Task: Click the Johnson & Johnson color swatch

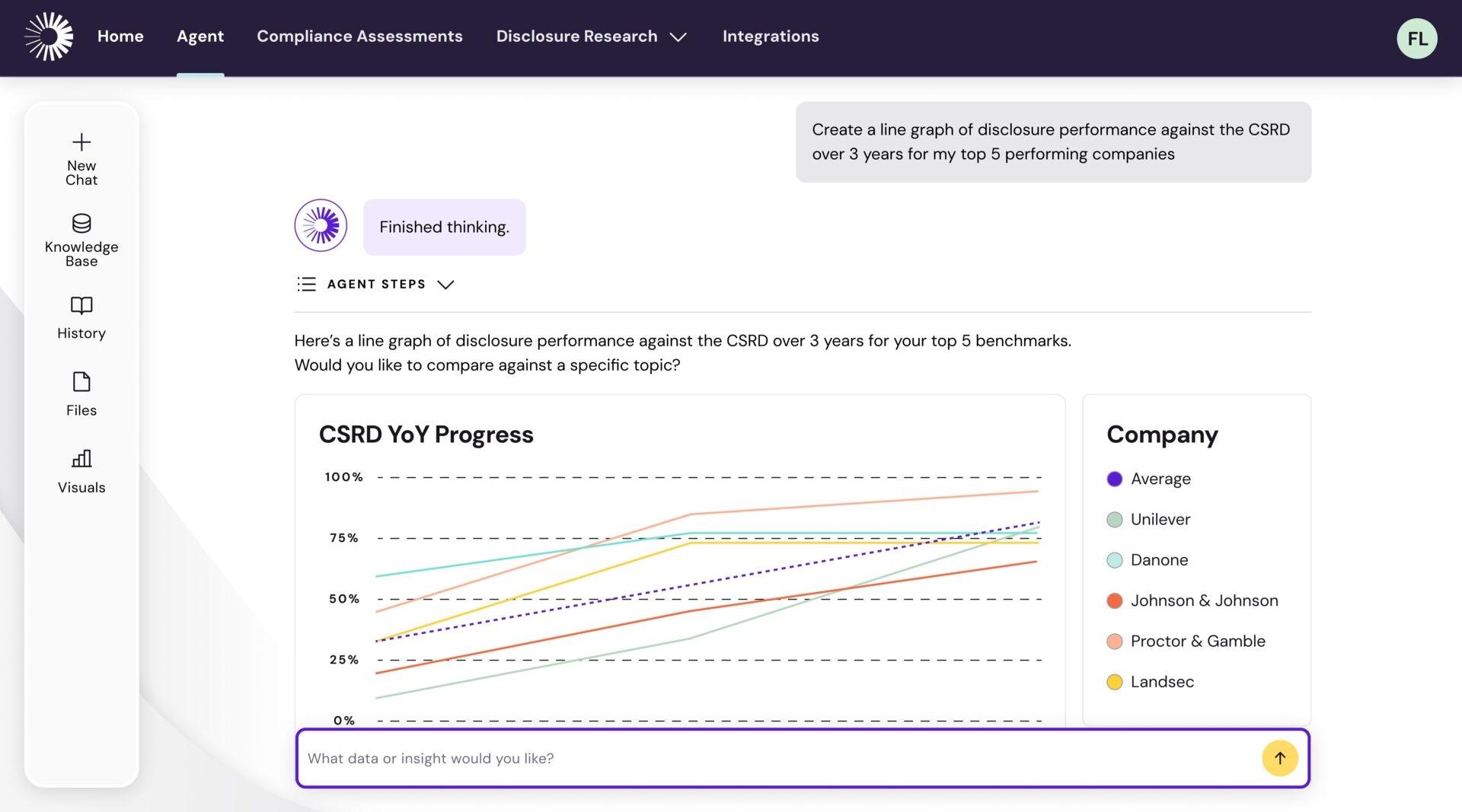Action: click(1114, 601)
